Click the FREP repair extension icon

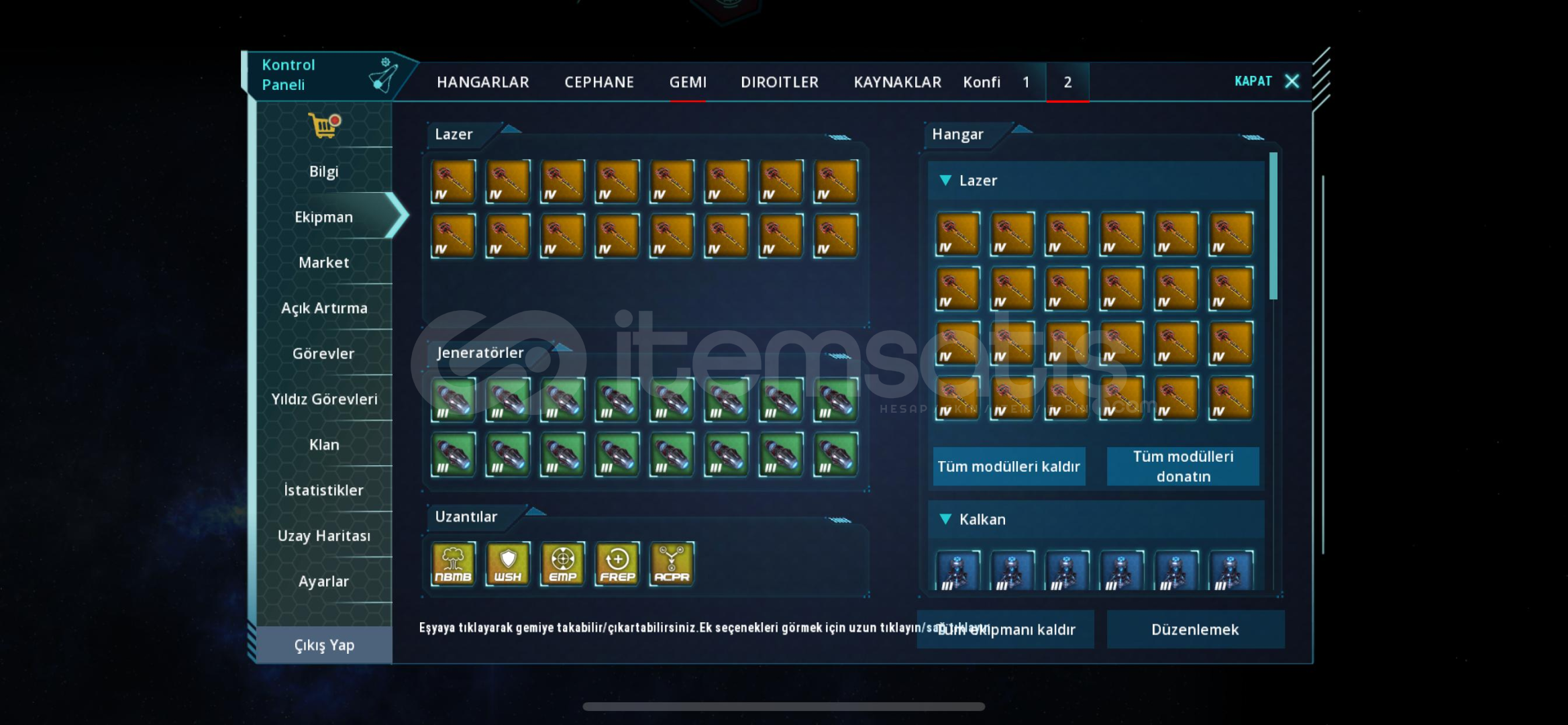click(x=617, y=564)
